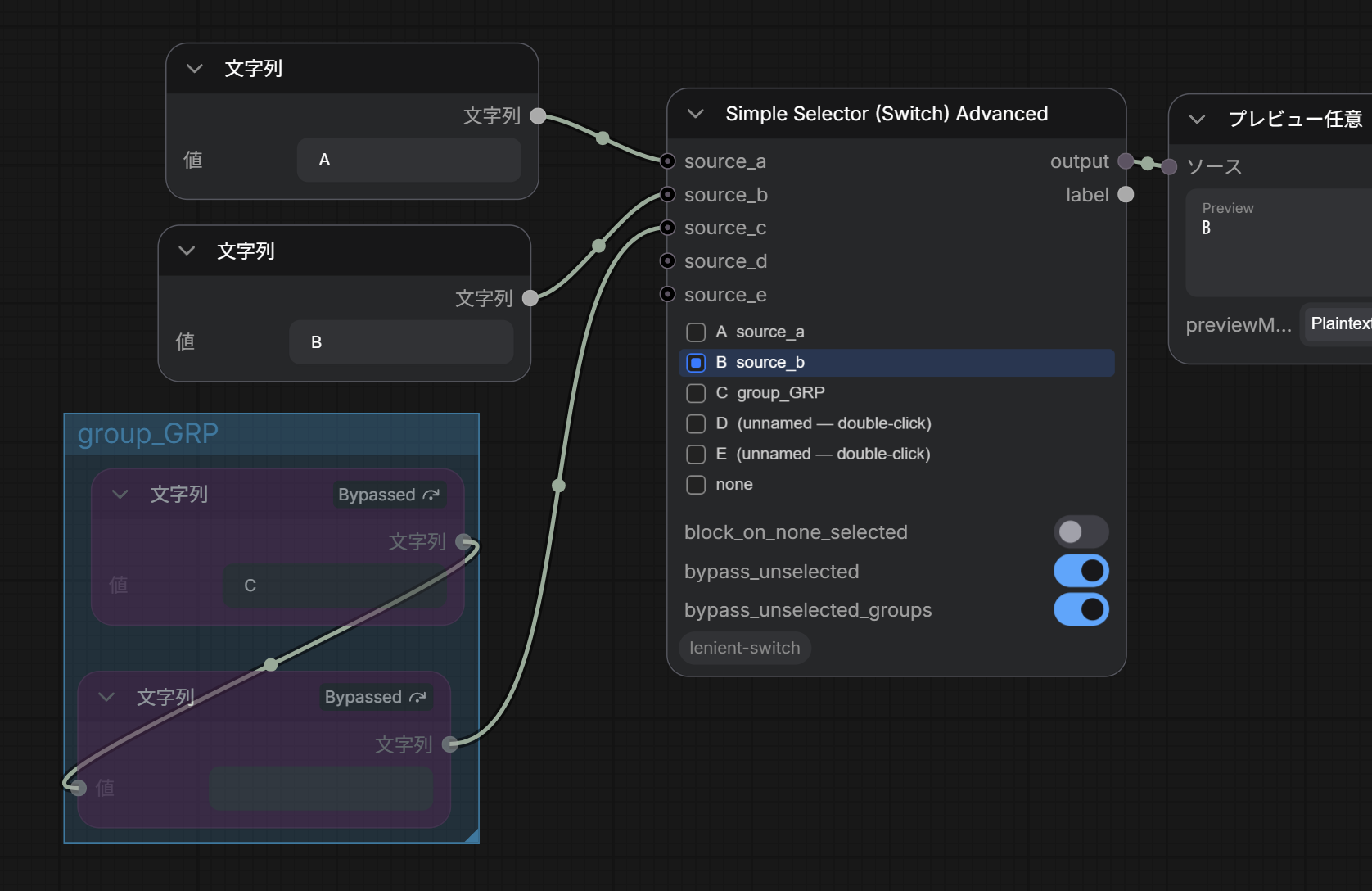Check the C group_GRP checkbox

coord(696,393)
